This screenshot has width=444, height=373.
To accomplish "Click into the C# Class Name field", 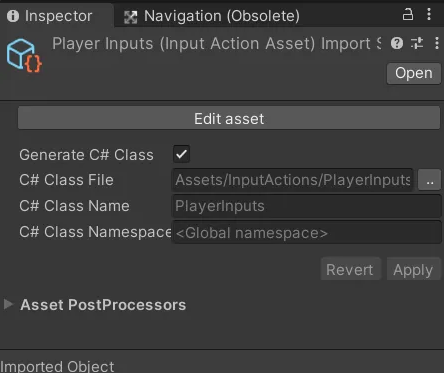I will (307, 206).
